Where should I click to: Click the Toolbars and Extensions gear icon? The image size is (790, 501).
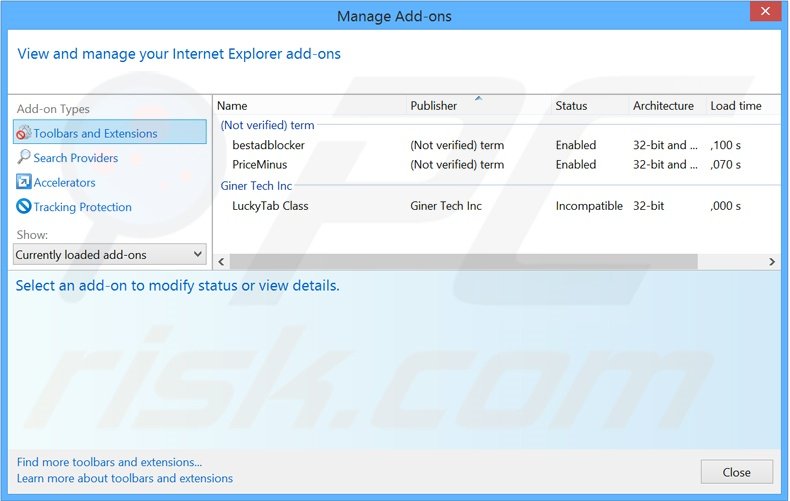24,133
